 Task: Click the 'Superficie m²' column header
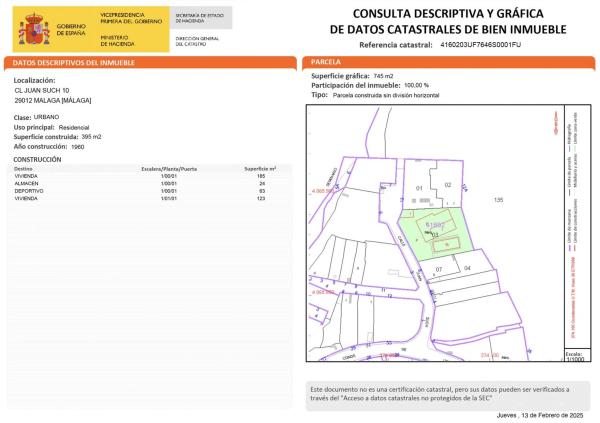[260, 168]
